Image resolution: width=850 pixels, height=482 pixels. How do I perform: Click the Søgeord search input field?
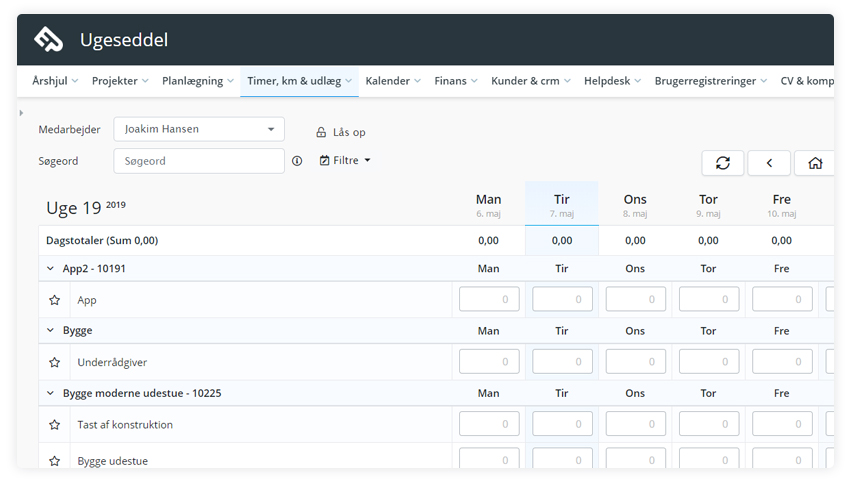coord(199,161)
